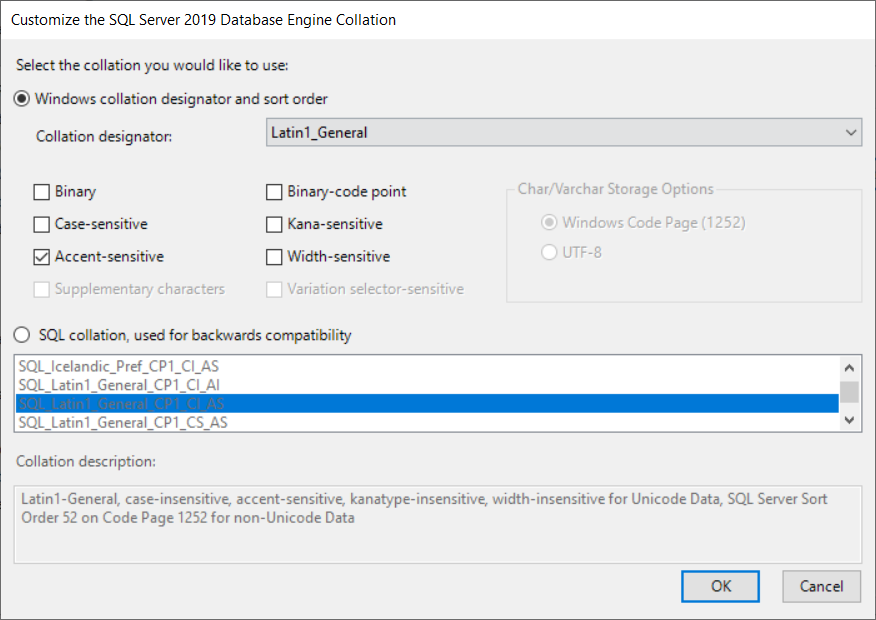Click the collation list scrollbar thumb
This screenshot has width=876, height=620.
[x=849, y=391]
